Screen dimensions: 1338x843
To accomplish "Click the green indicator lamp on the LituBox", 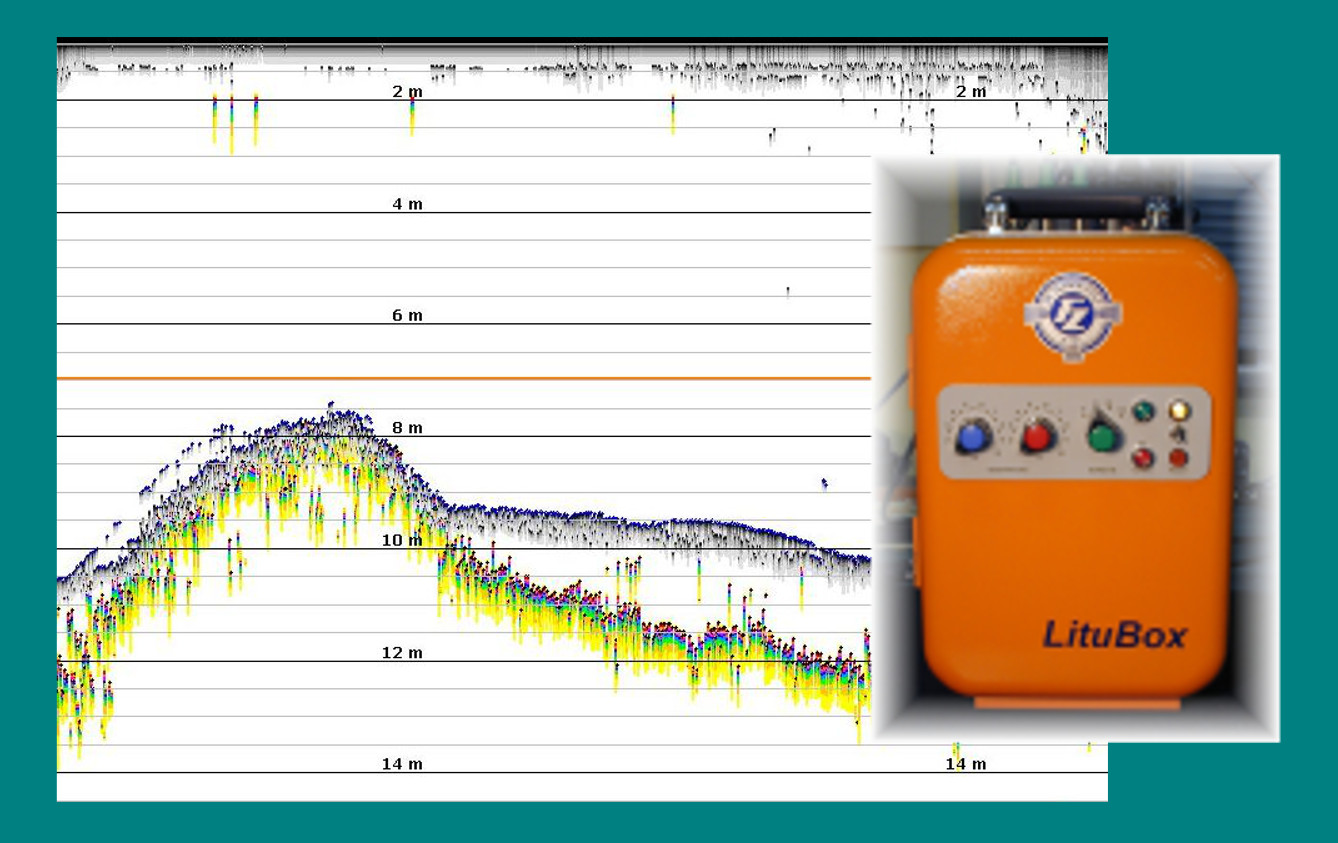I will (x=1143, y=410).
